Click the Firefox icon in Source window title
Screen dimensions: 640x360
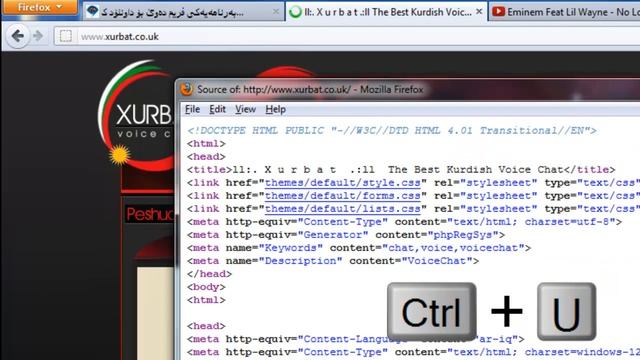(x=187, y=89)
